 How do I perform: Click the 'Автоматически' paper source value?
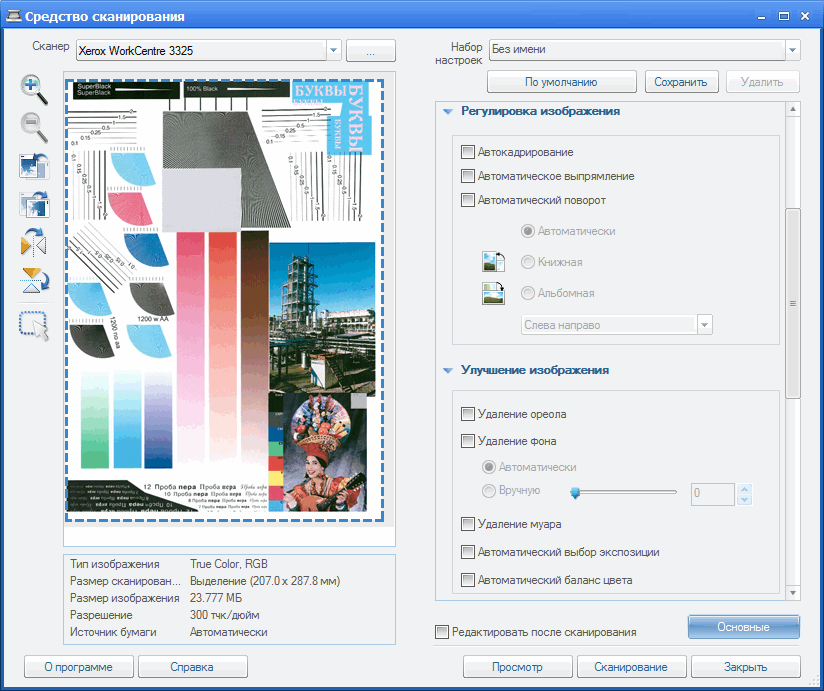tap(229, 632)
